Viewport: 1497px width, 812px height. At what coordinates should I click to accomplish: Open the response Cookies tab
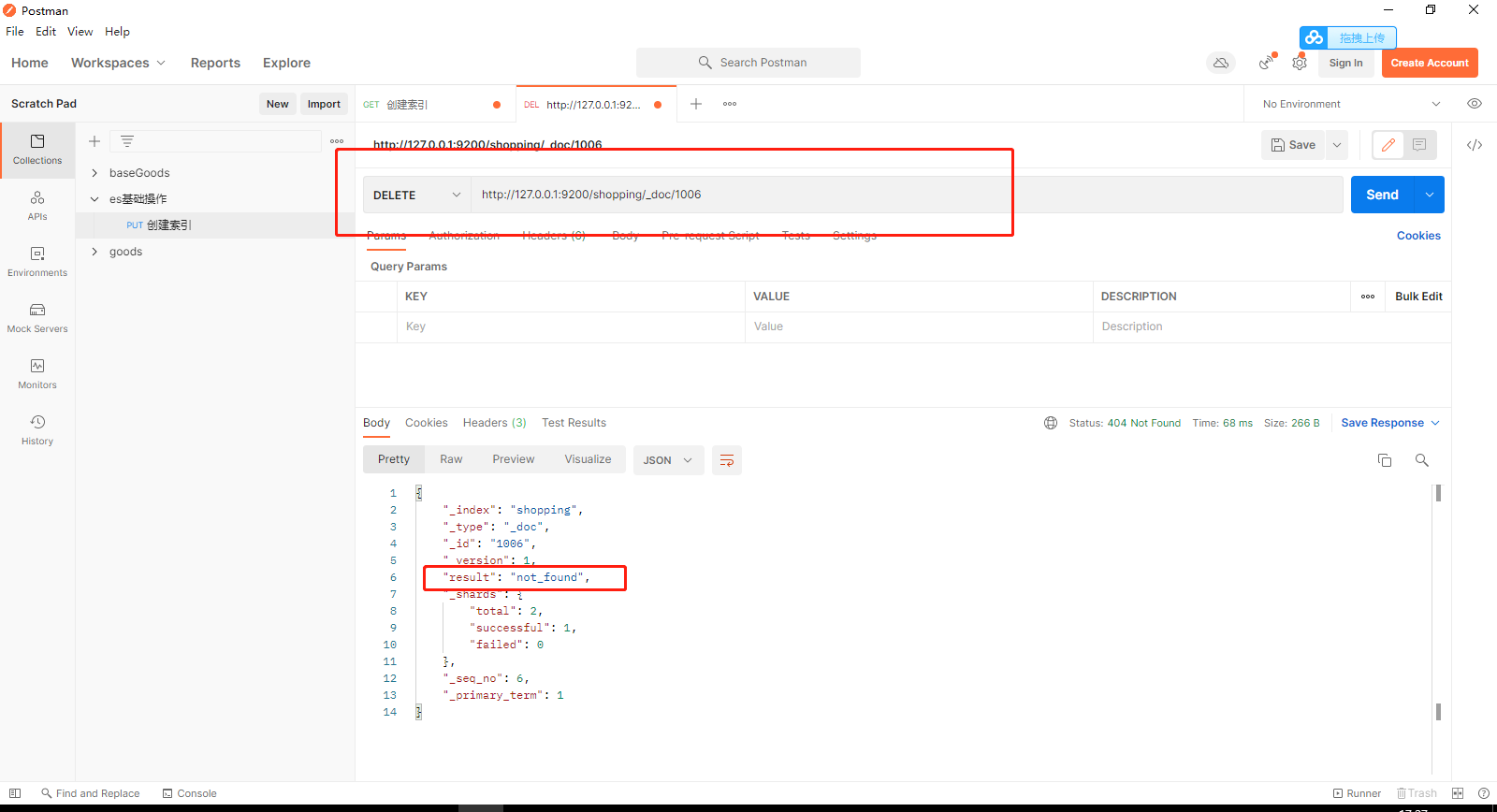[x=426, y=423]
